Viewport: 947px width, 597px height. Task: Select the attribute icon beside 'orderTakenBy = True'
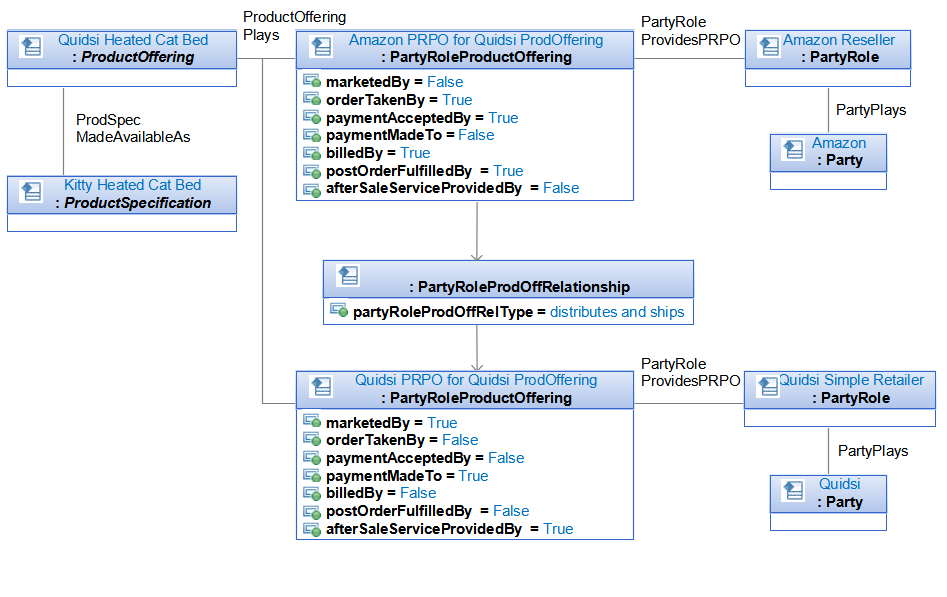point(312,99)
